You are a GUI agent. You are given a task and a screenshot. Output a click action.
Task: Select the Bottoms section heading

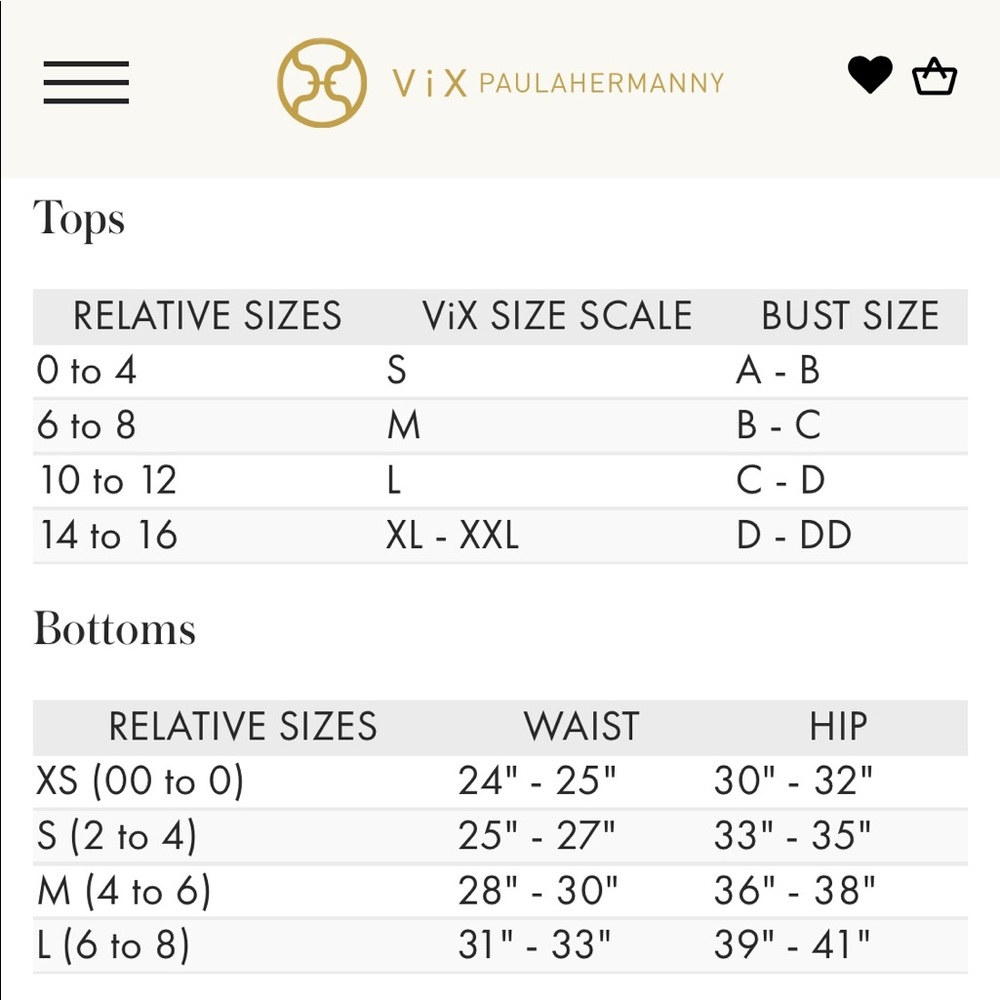pos(115,628)
